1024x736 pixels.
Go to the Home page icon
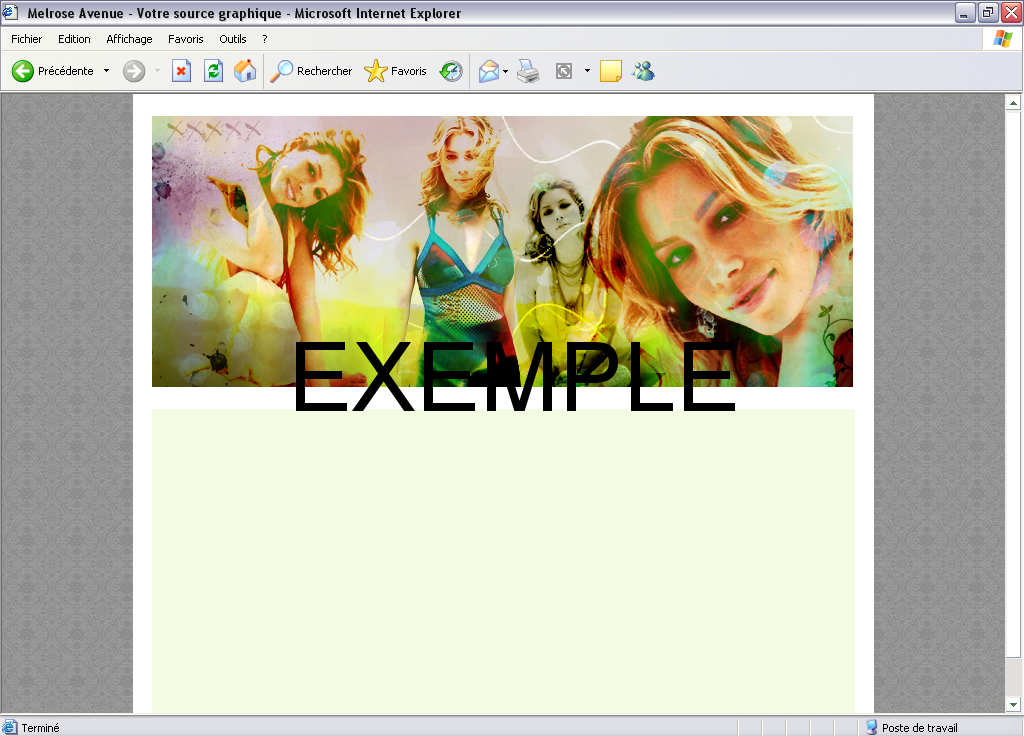point(245,71)
